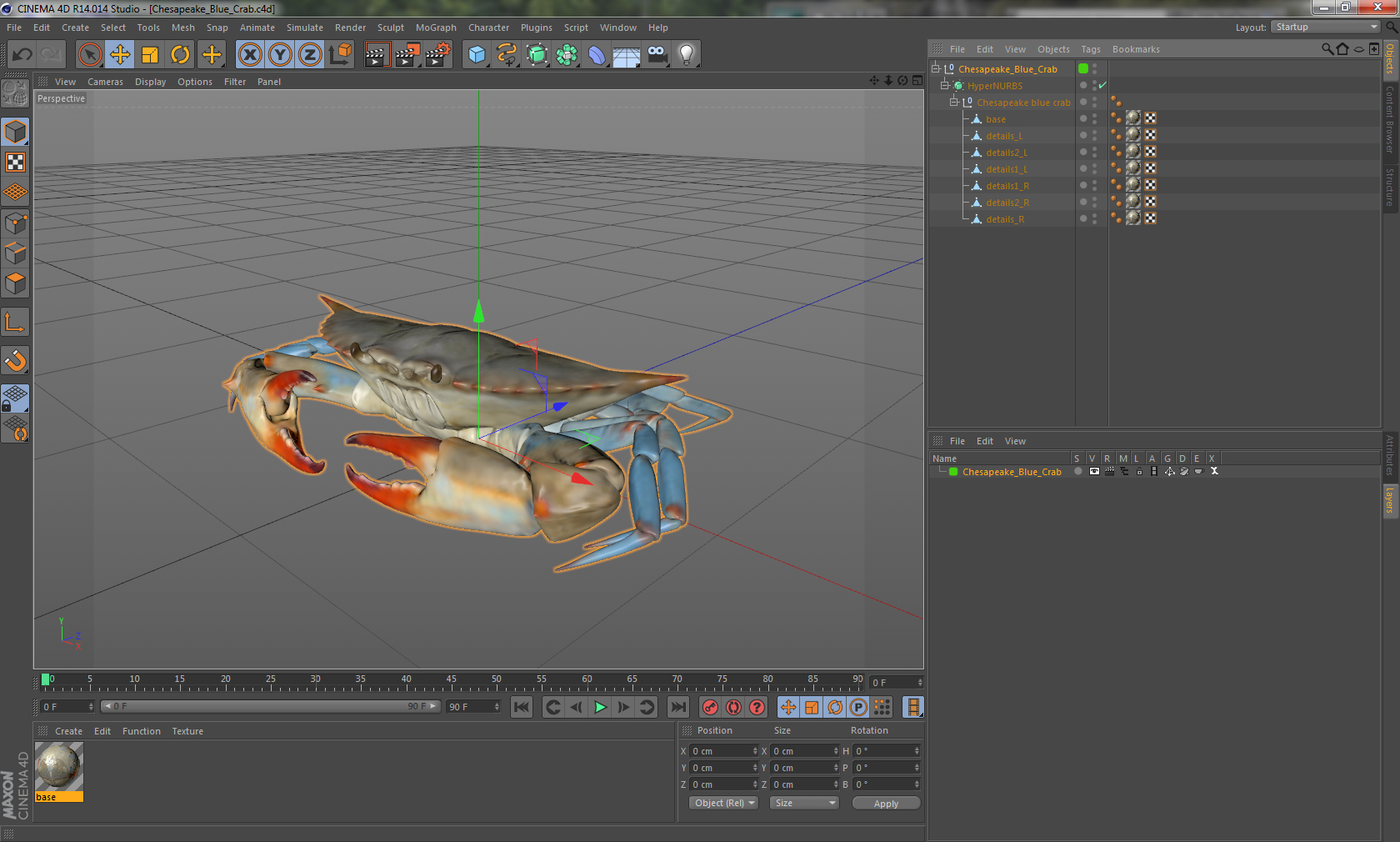Open the Sculpt menu
1400x842 pixels.
click(390, 28)
